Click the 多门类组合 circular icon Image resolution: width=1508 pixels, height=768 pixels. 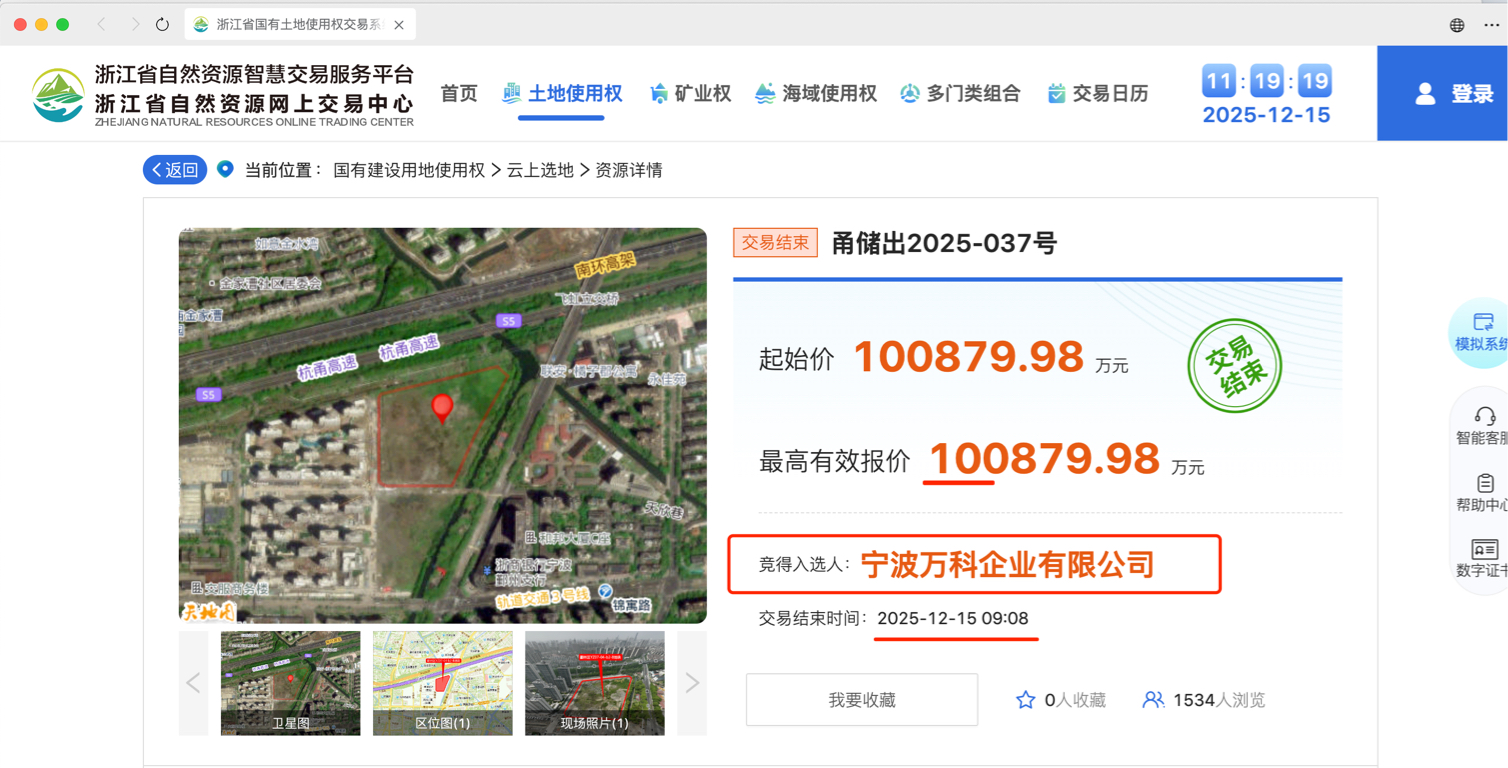coord(909,94)
